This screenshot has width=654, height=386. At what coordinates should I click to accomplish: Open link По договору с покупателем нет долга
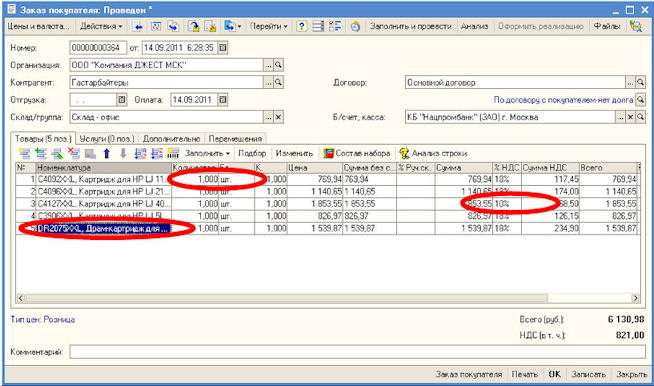pos(563,100)
